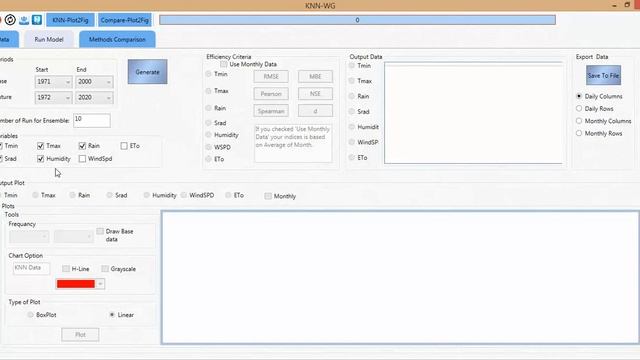Select Tmin radio in Output Data
The image size is (640, 360).
351,65
